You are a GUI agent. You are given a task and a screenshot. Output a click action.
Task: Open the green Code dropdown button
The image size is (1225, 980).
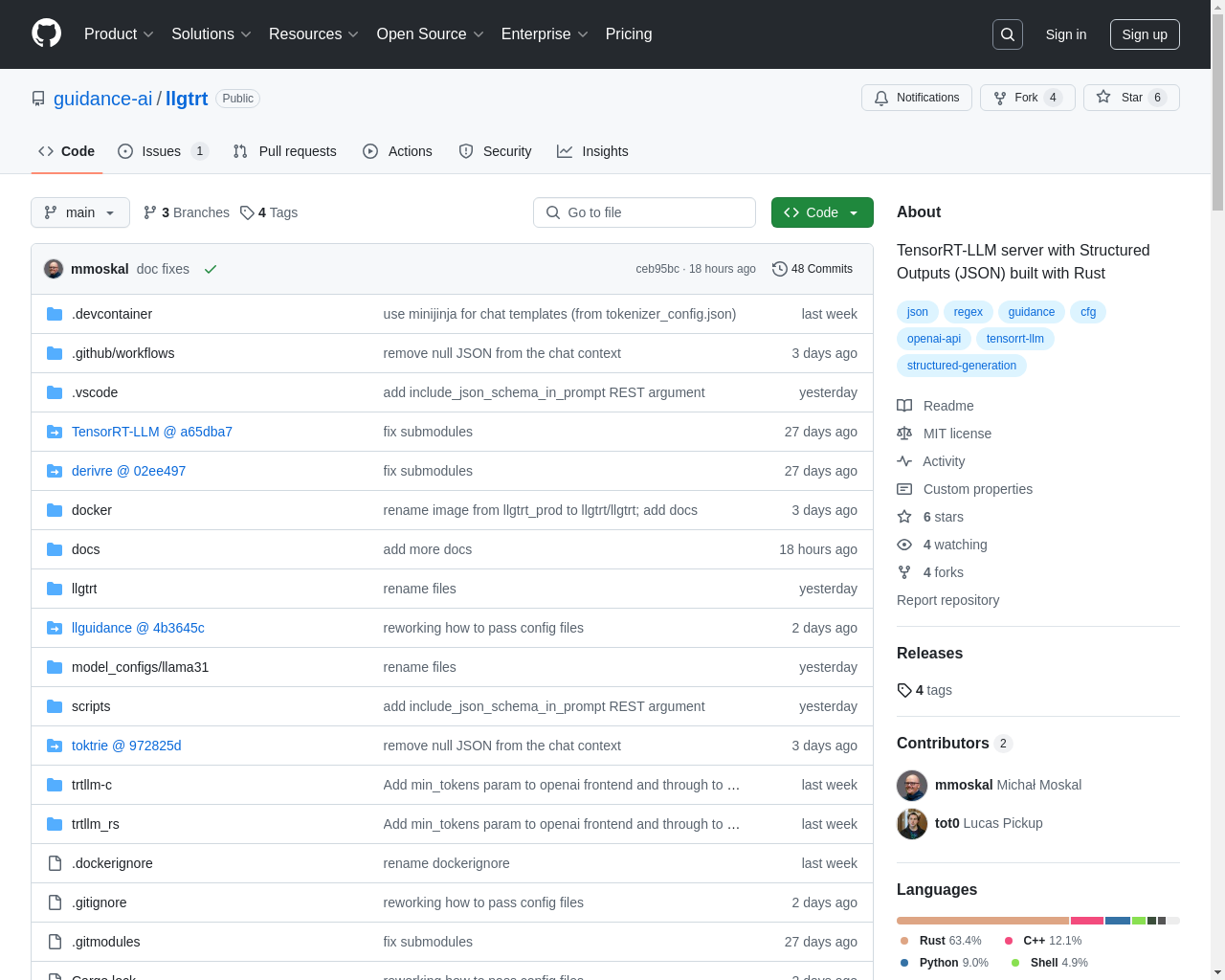[822, 212]
